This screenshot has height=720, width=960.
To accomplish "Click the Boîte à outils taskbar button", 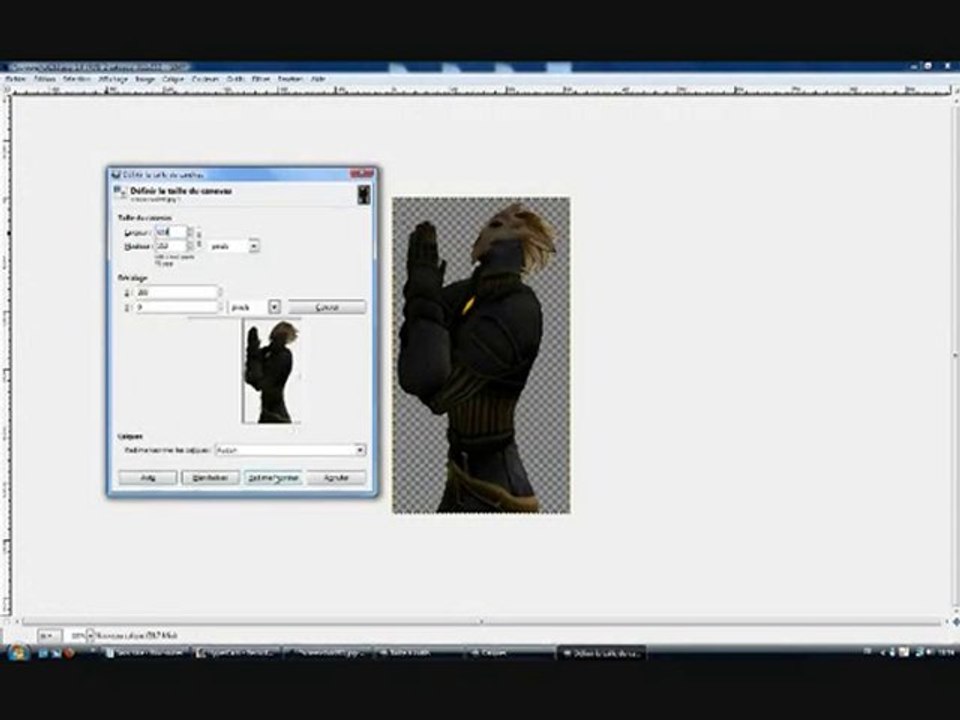I will tap(419, 654).
